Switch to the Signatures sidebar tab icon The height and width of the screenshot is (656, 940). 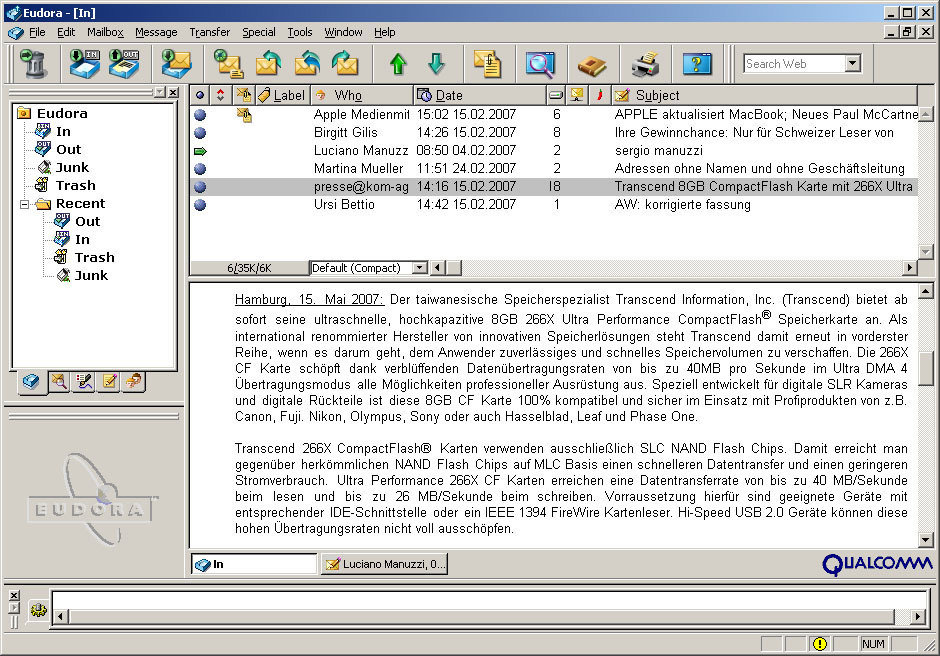[84, 381]
